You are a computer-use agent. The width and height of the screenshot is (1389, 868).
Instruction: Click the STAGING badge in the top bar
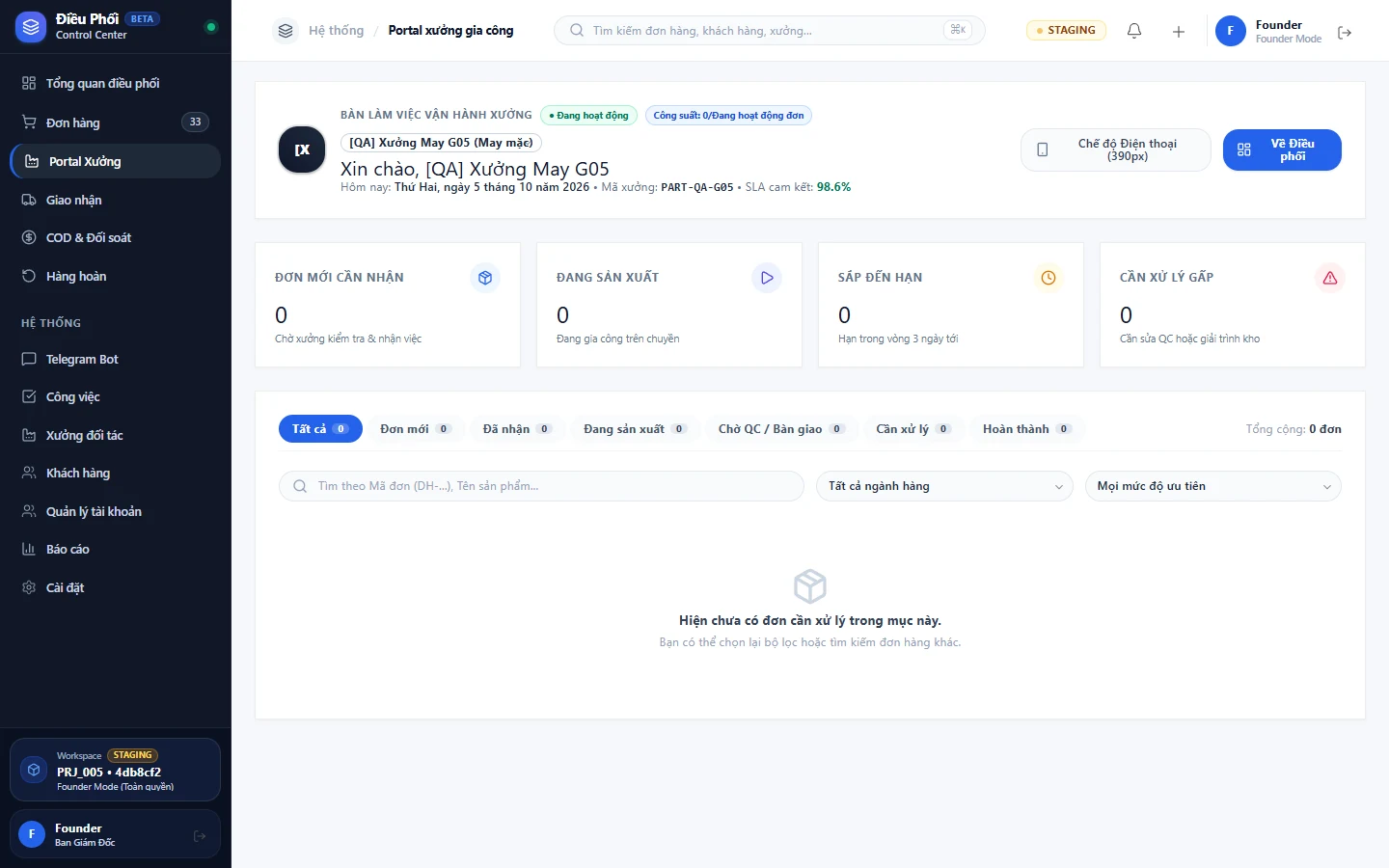pos(1066,31)
